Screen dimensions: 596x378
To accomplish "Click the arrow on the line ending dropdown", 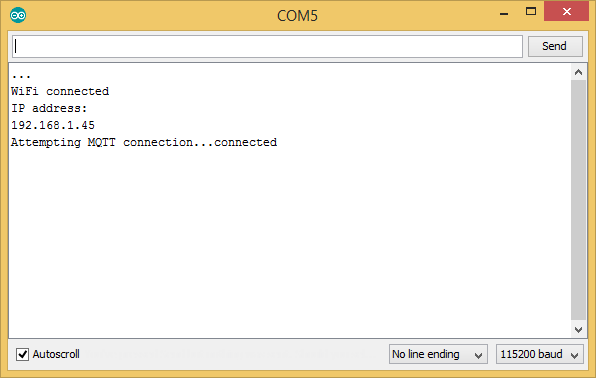I will point(478,355).
